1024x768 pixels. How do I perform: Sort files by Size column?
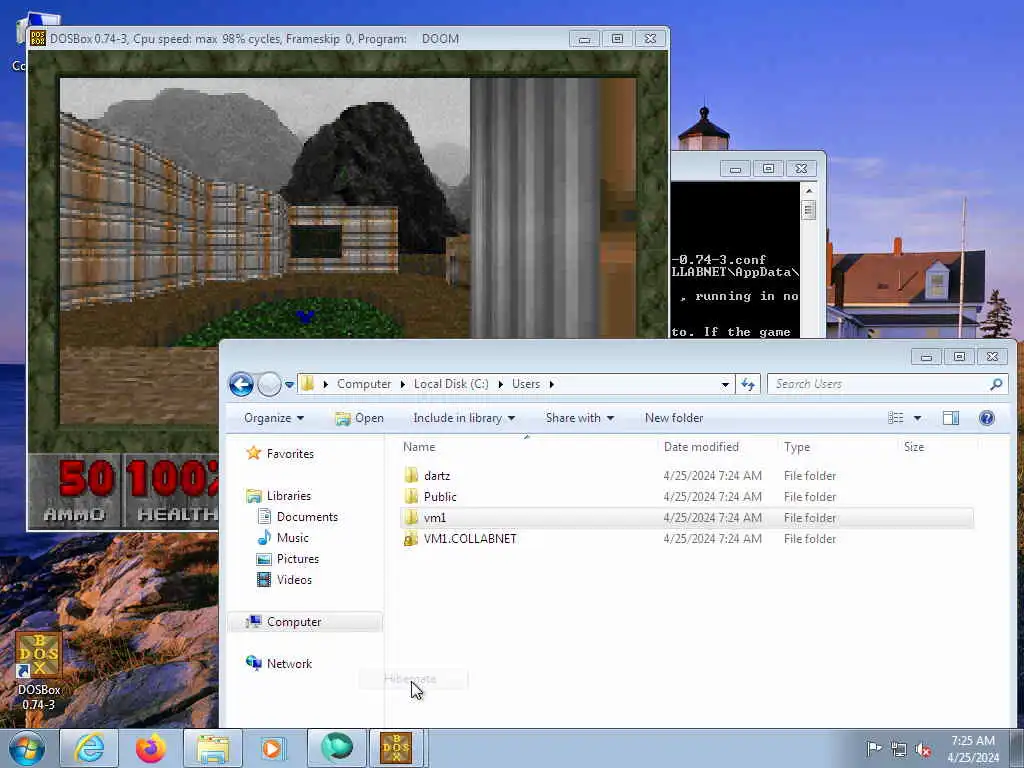click(x=914, y=447)
